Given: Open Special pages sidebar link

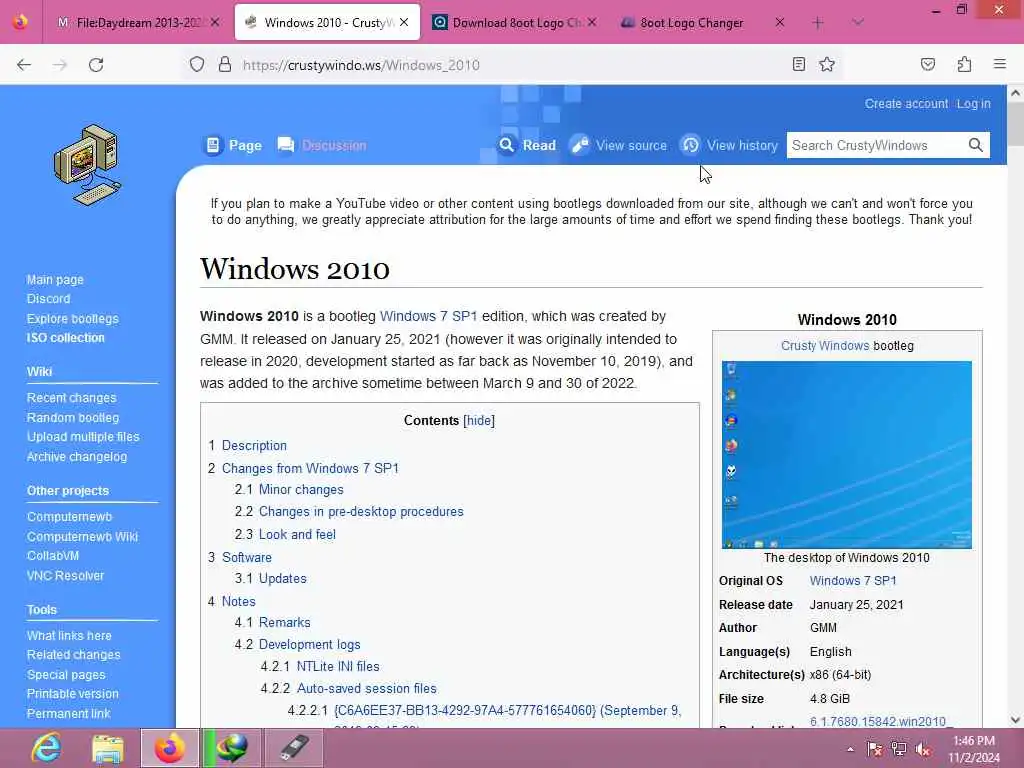Looking at the screenshot, I should coord(66,675).
